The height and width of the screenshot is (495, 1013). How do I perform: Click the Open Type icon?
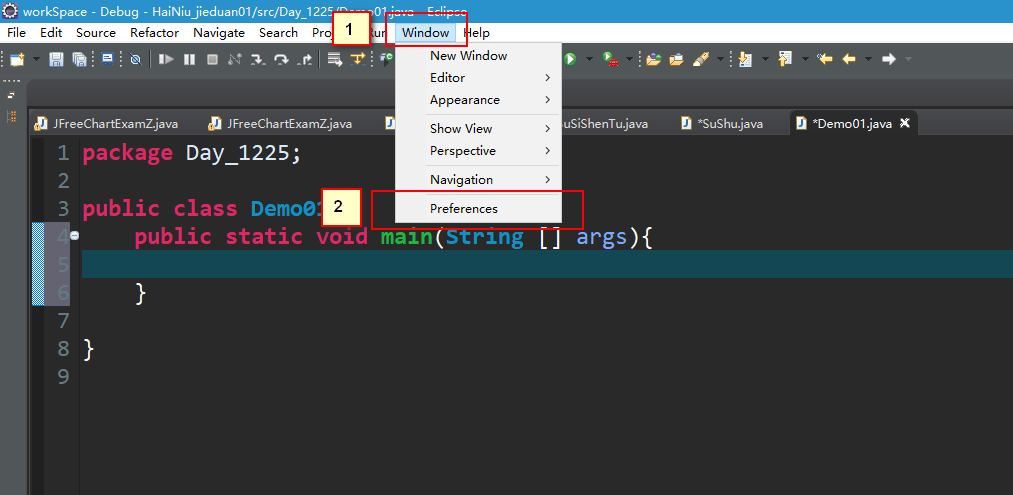coord(654,59)
